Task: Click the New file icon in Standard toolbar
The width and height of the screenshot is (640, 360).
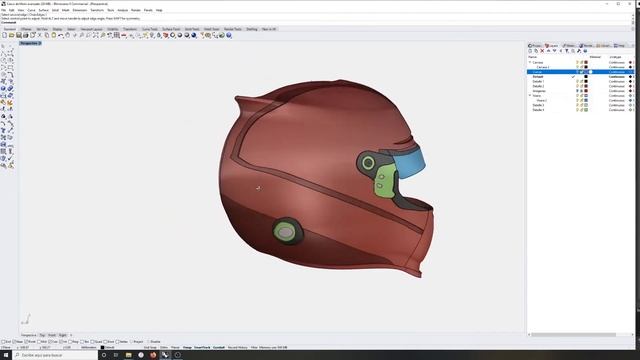Action: coord(4,36)
